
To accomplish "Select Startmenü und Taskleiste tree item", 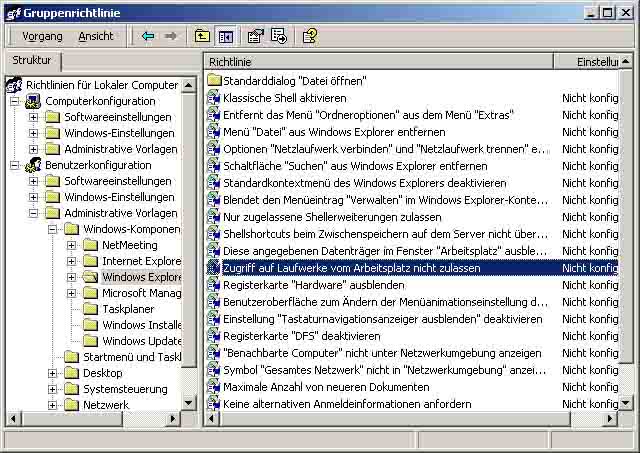I will (x=132, y=357).
